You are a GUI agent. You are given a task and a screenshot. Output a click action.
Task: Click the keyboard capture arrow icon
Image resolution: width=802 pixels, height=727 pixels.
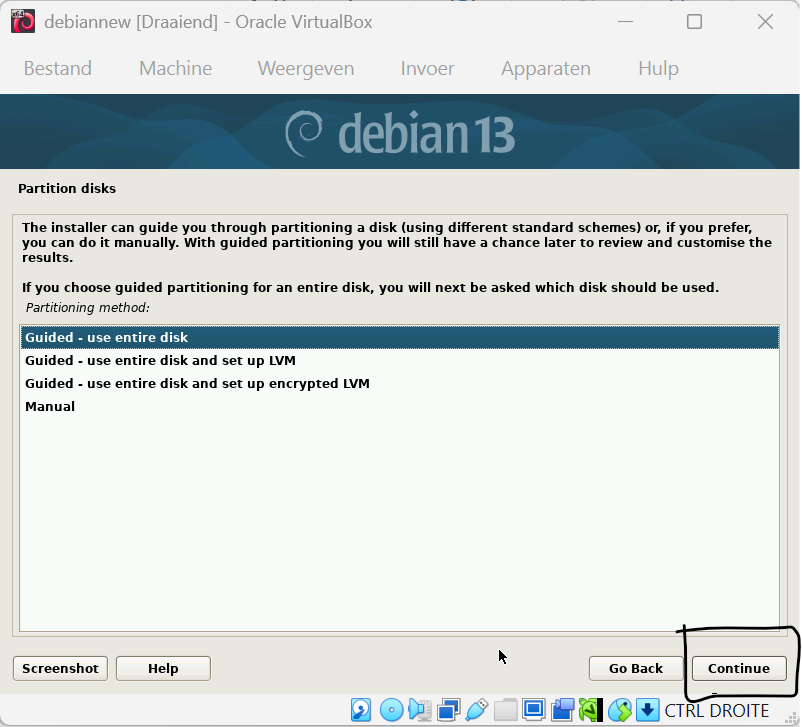point(648,710)
